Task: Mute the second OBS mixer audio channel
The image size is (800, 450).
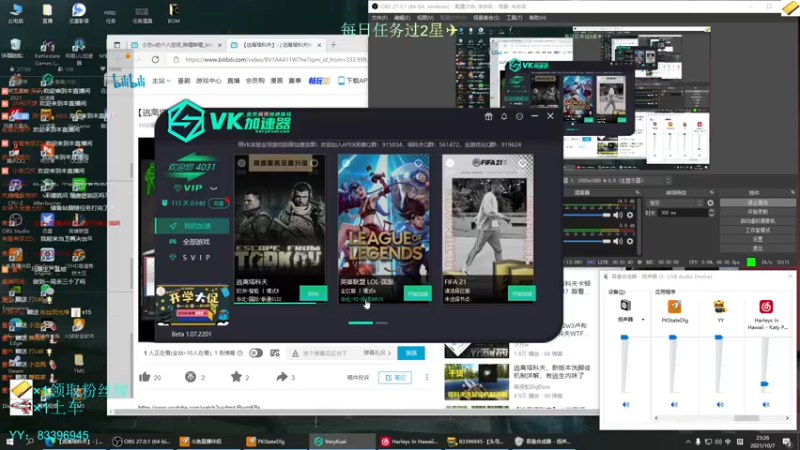Action: [618, 241]
